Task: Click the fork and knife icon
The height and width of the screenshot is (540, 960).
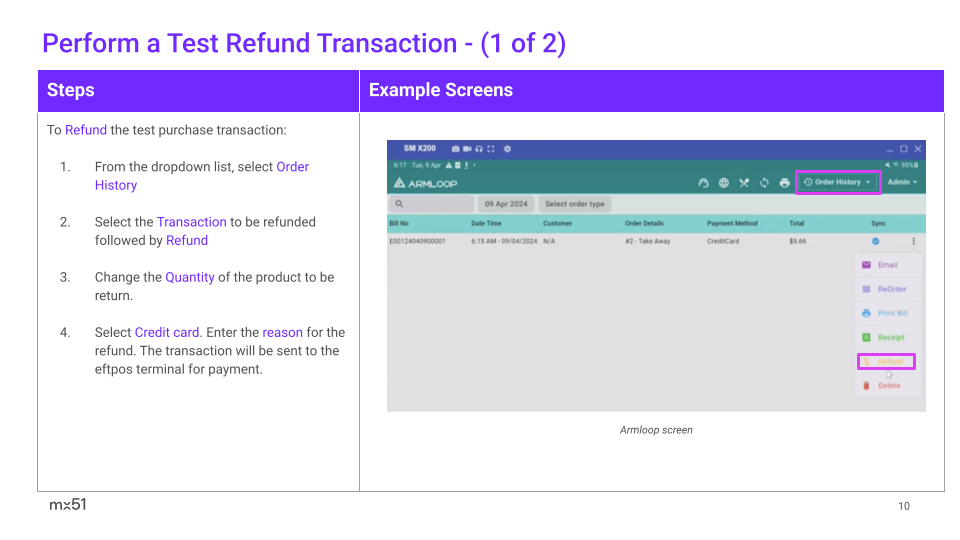Action: [744, 182]
